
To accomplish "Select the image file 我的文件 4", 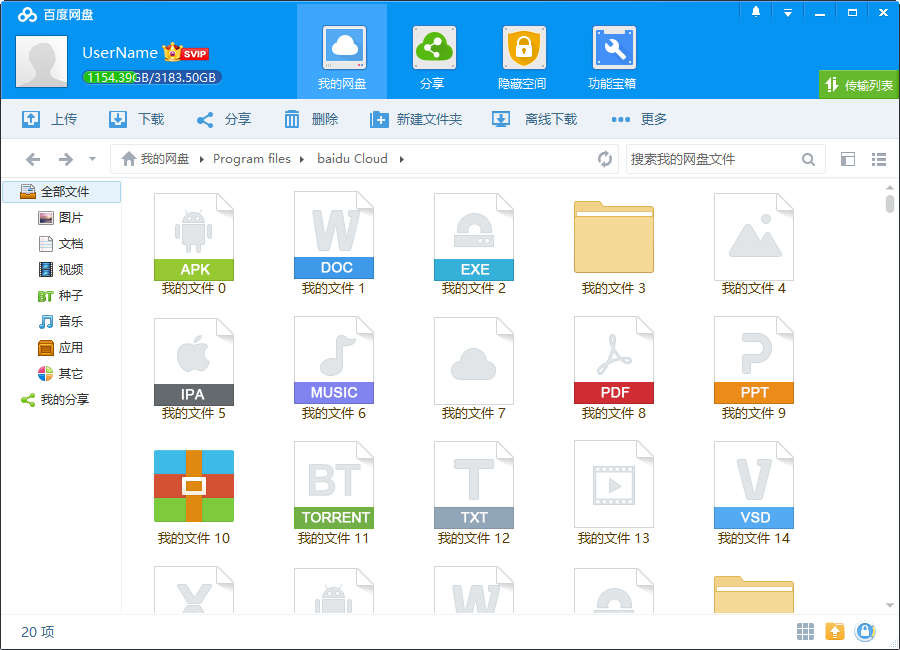I will (x=754, y=244).
